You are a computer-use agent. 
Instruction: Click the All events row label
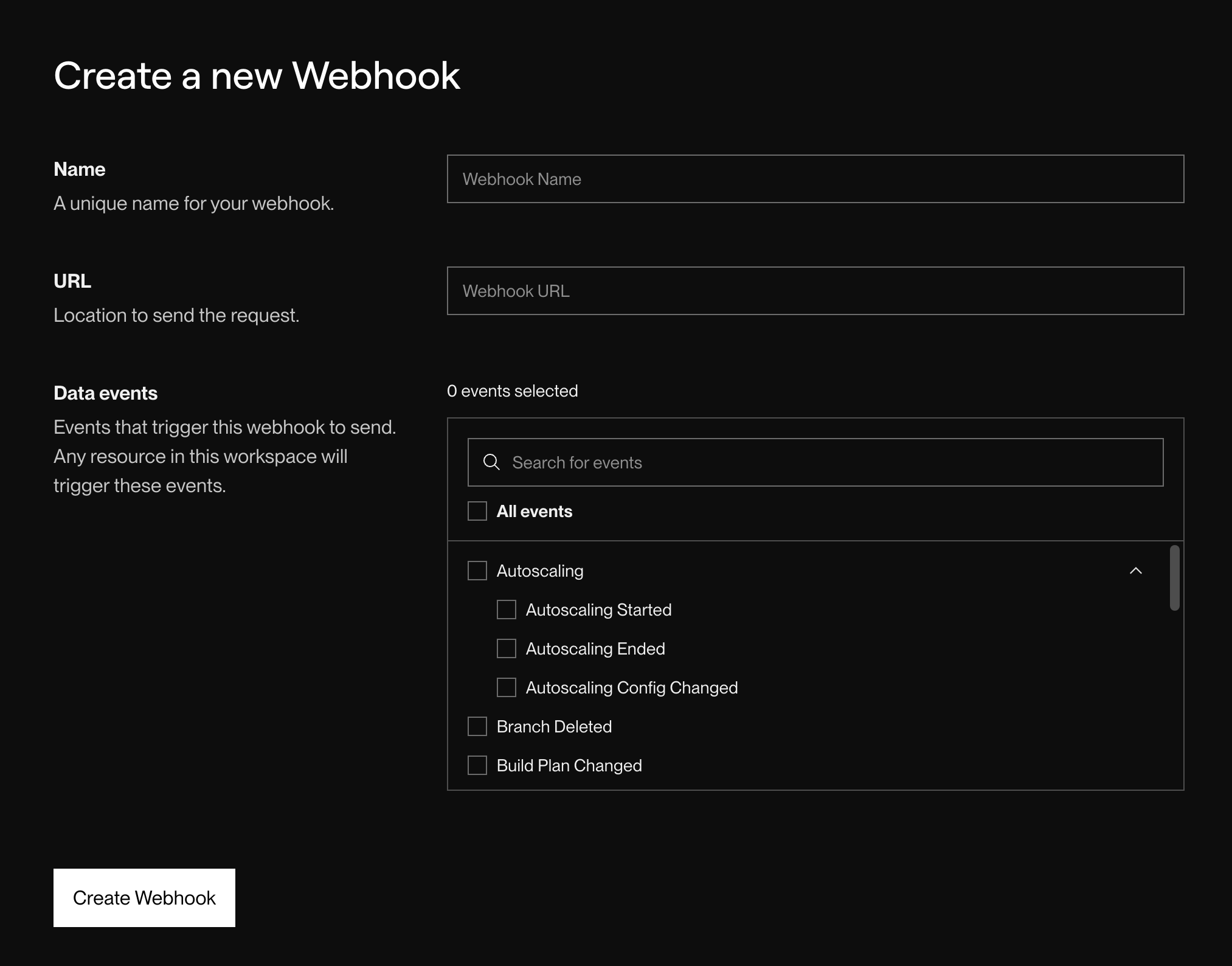tap(534, 511)
